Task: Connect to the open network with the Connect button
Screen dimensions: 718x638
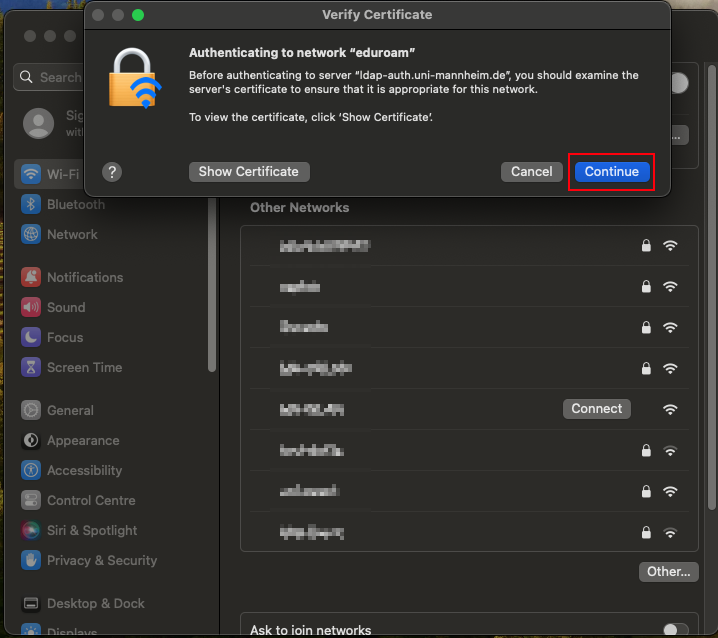Action: click(597, 409)
